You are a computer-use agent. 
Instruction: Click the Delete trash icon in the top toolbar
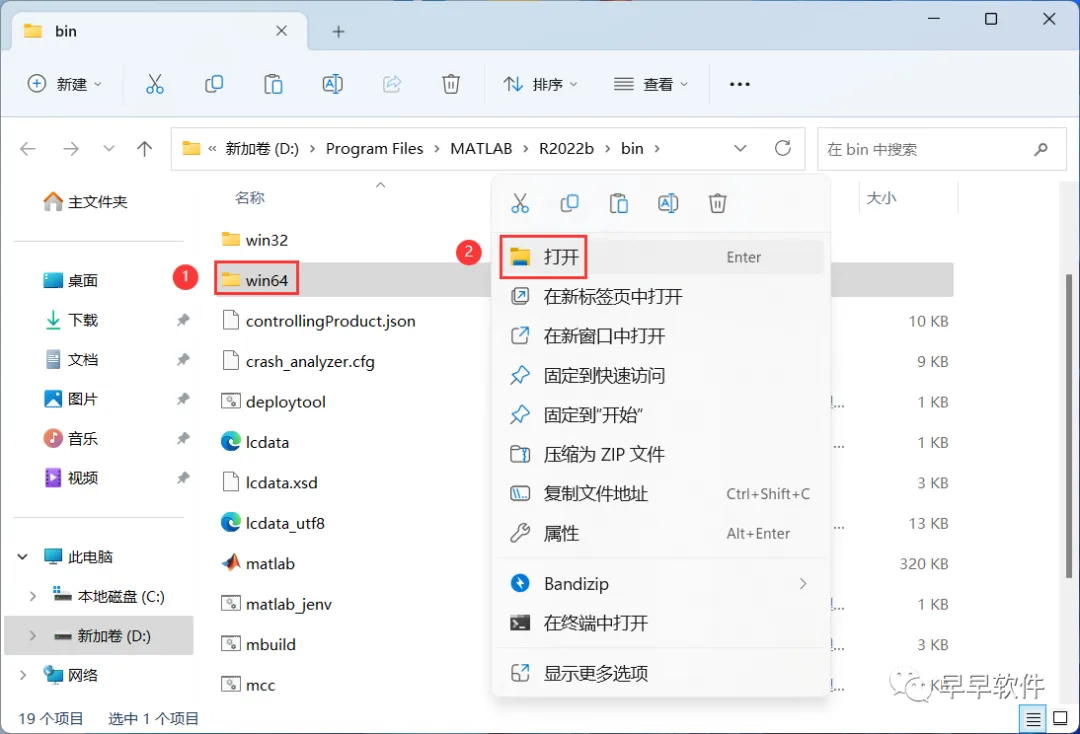450,84
